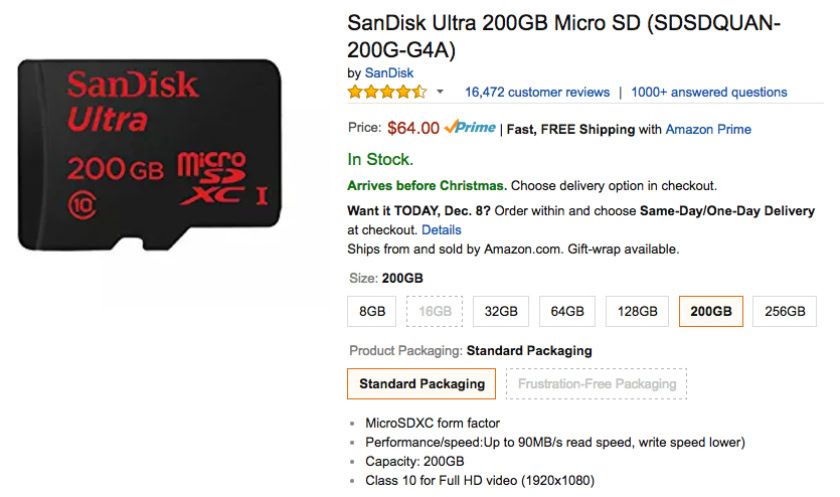Click the $64.00 price
This screenshot has width=840, height=497.
click(413, 128)
